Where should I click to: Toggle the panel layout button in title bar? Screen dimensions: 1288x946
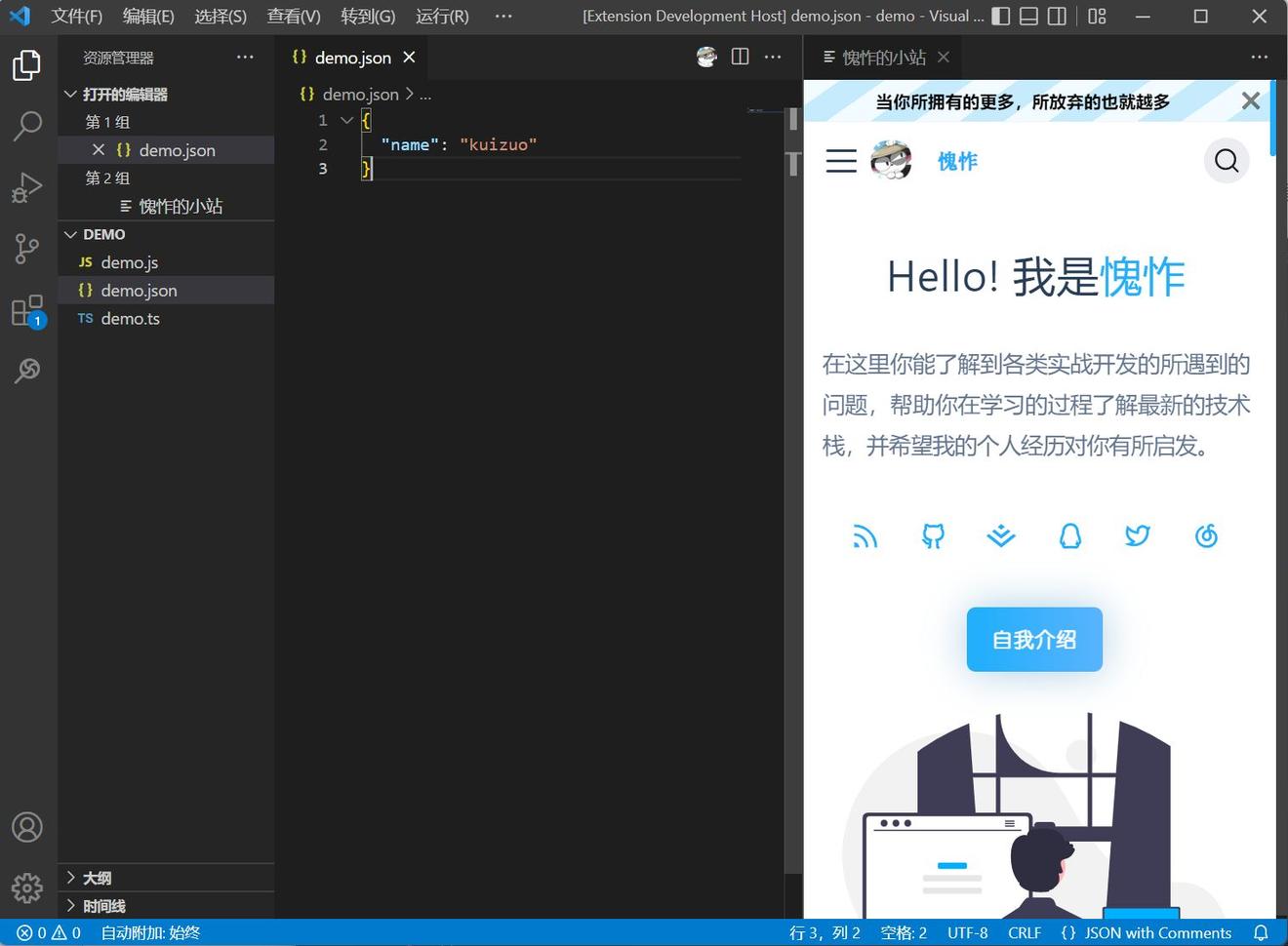[x=1028, y=16]
